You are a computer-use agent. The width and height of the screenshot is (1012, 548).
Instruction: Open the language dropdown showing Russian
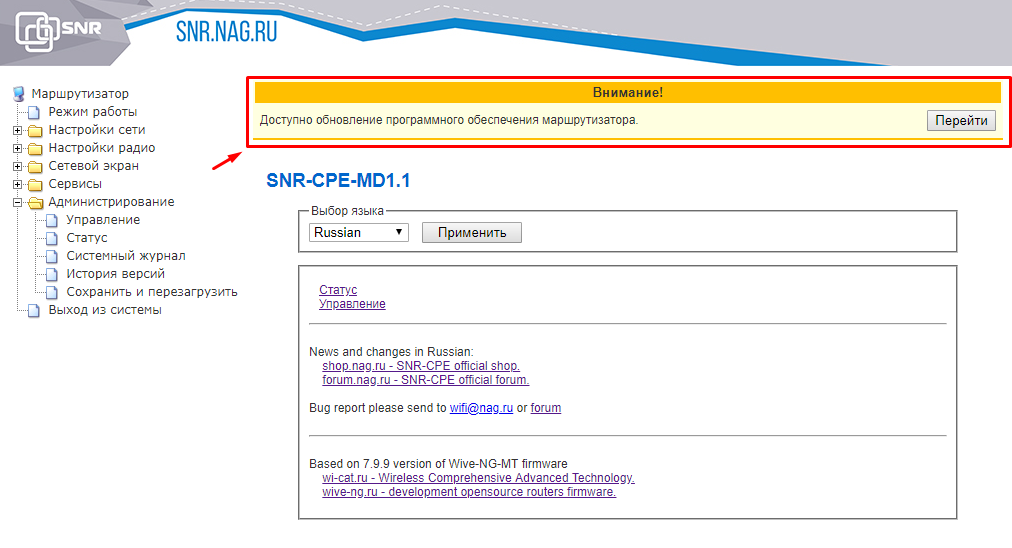(359, 232)
